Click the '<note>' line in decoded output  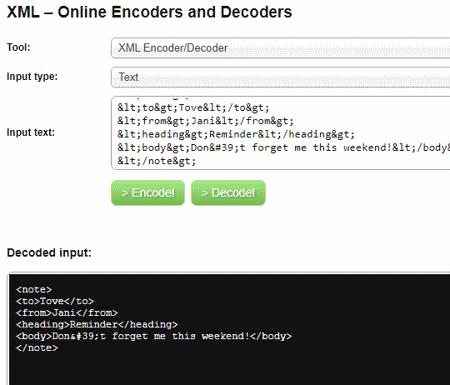(34, 289)
